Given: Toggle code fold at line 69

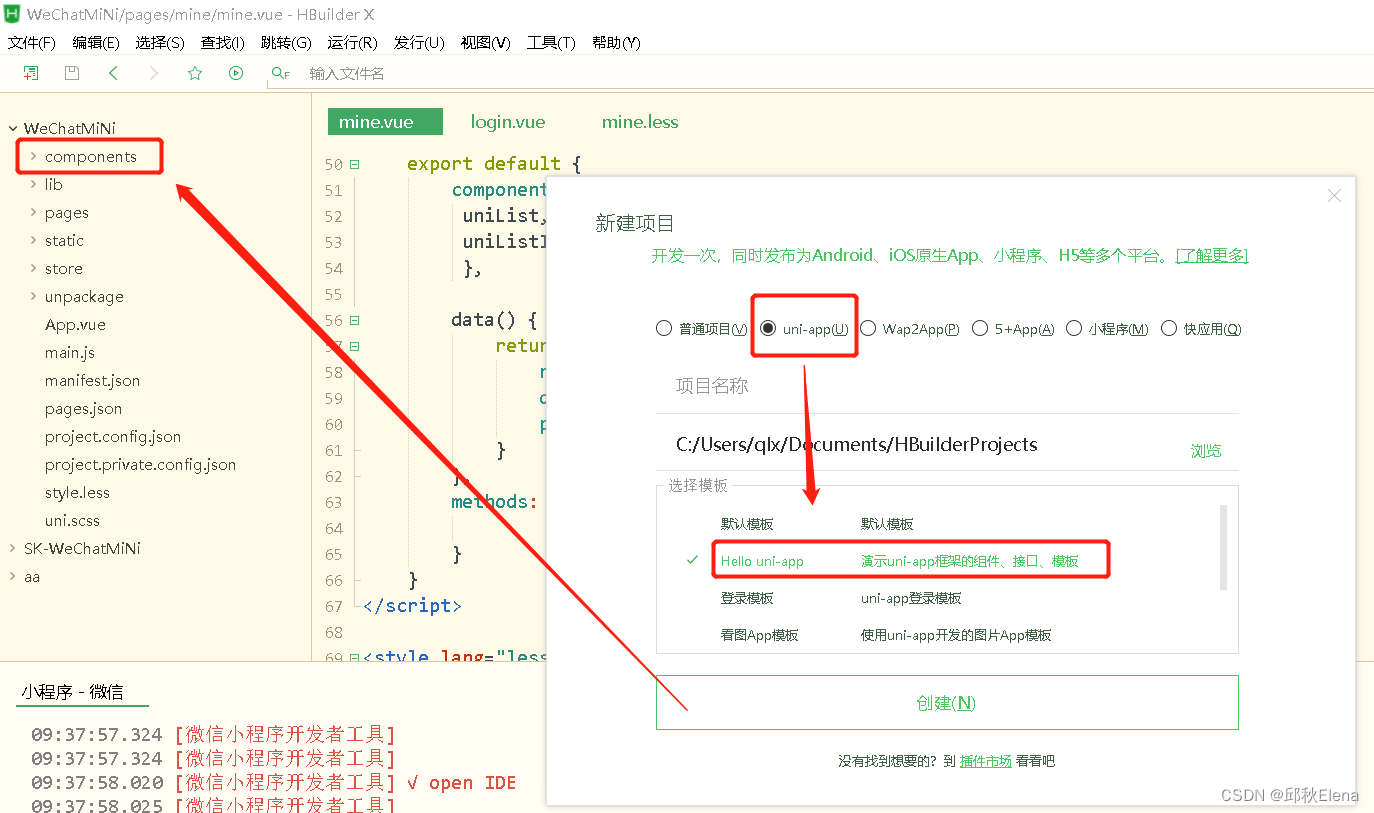Looking at the screenshot, I should (355, 658).
